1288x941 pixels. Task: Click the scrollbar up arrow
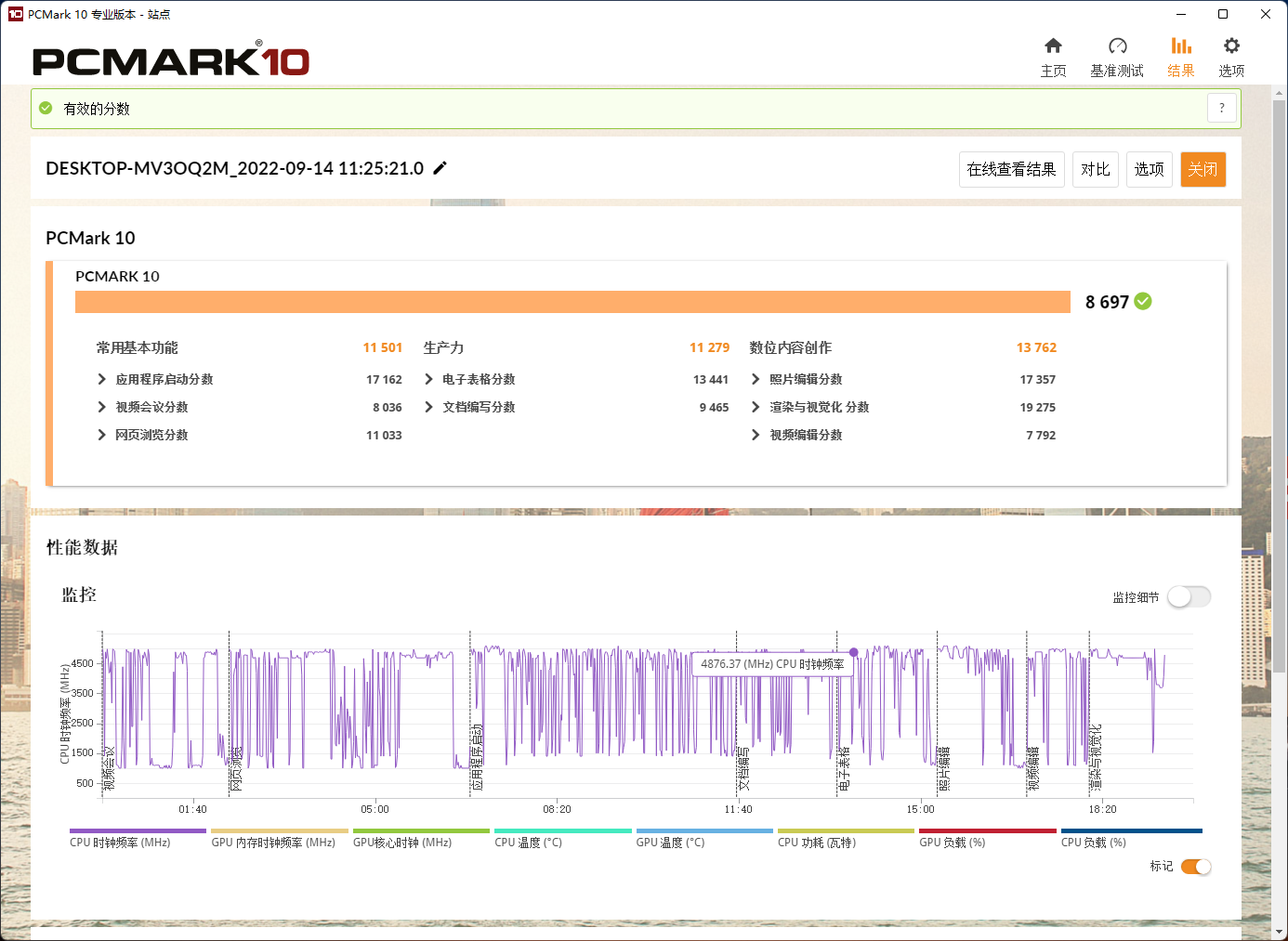click(x=1280, y=92)
